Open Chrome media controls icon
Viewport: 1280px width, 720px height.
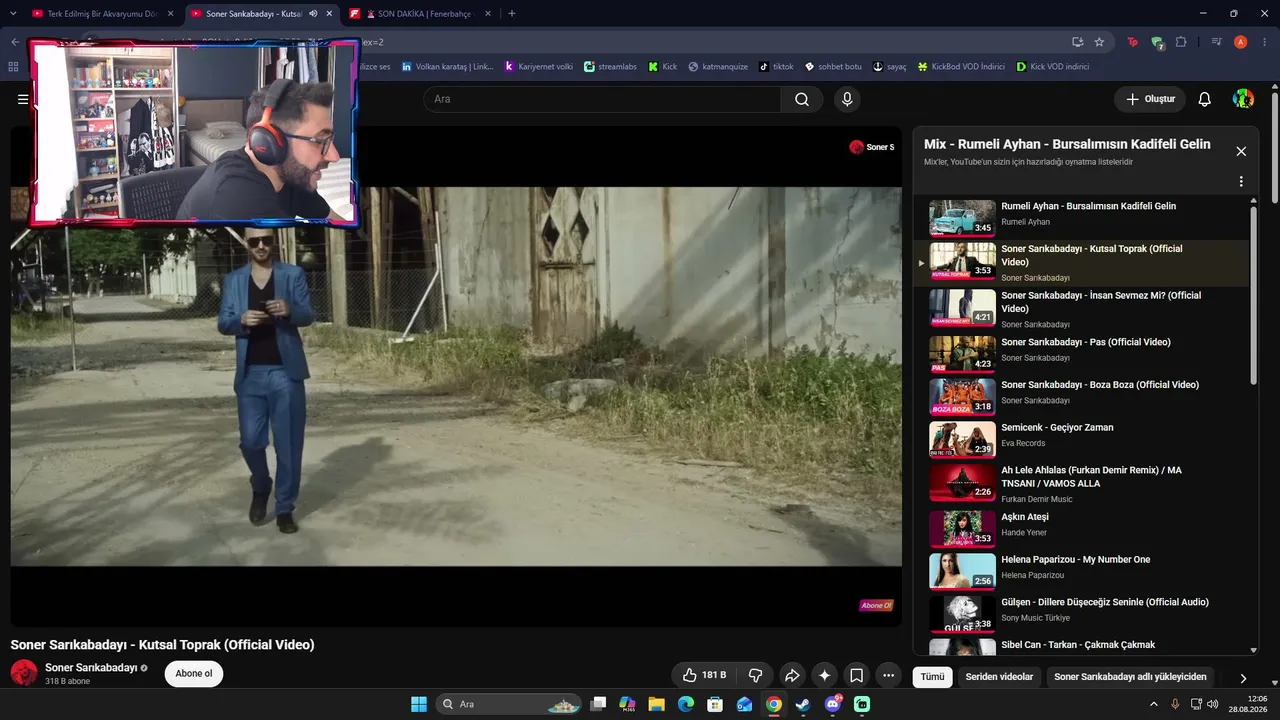tap(1217, 42)
